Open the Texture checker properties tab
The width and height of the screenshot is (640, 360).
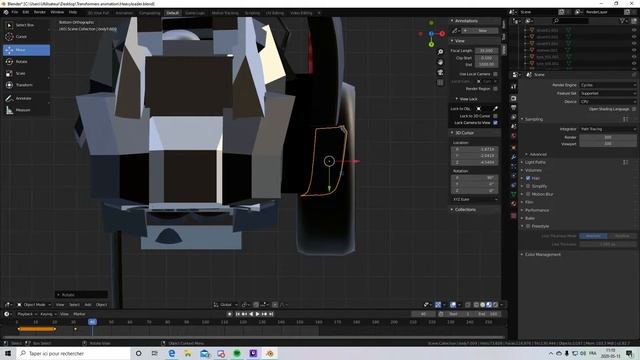point(513,216)
